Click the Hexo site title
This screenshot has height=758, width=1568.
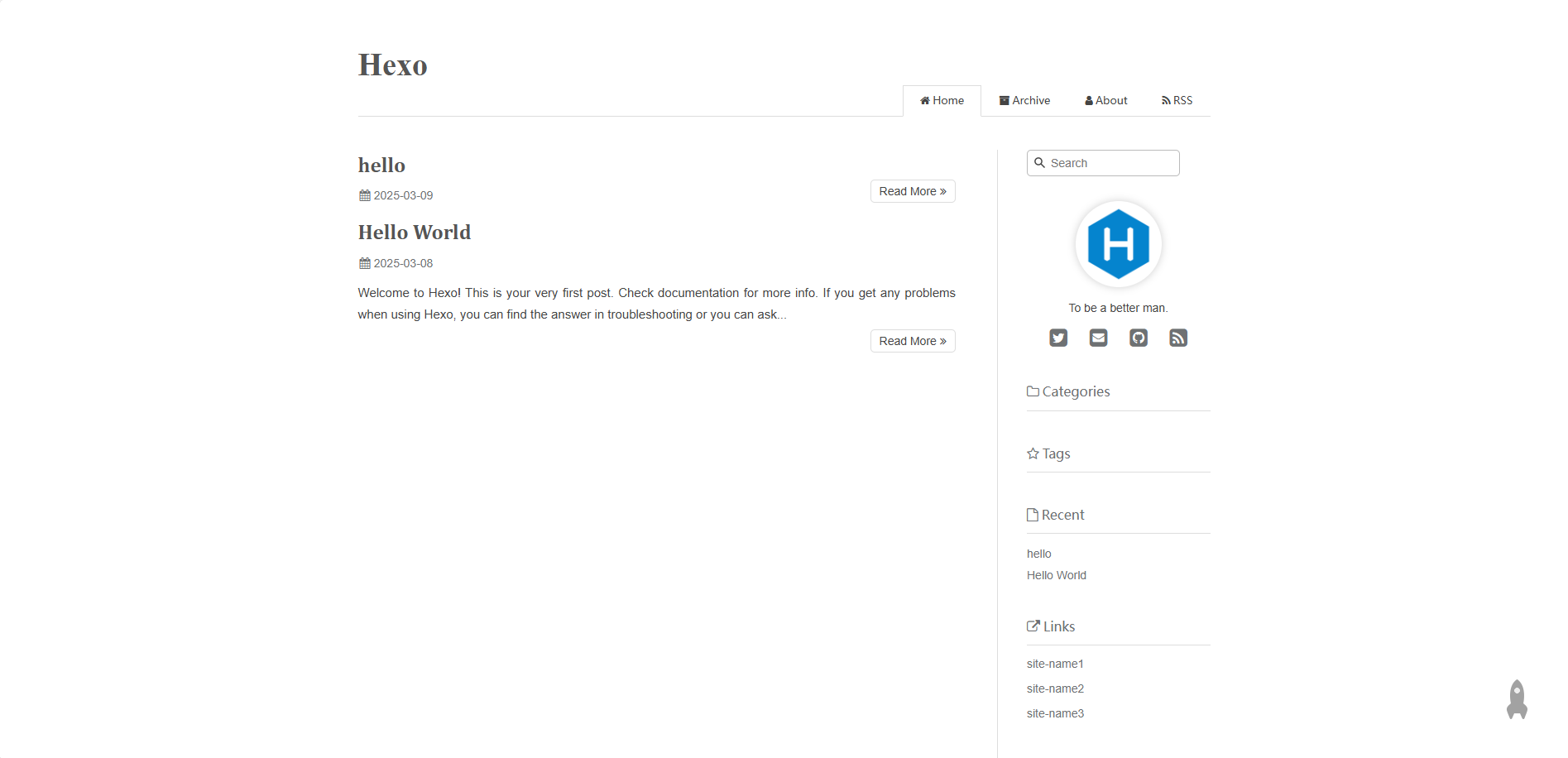click(393, 65)
